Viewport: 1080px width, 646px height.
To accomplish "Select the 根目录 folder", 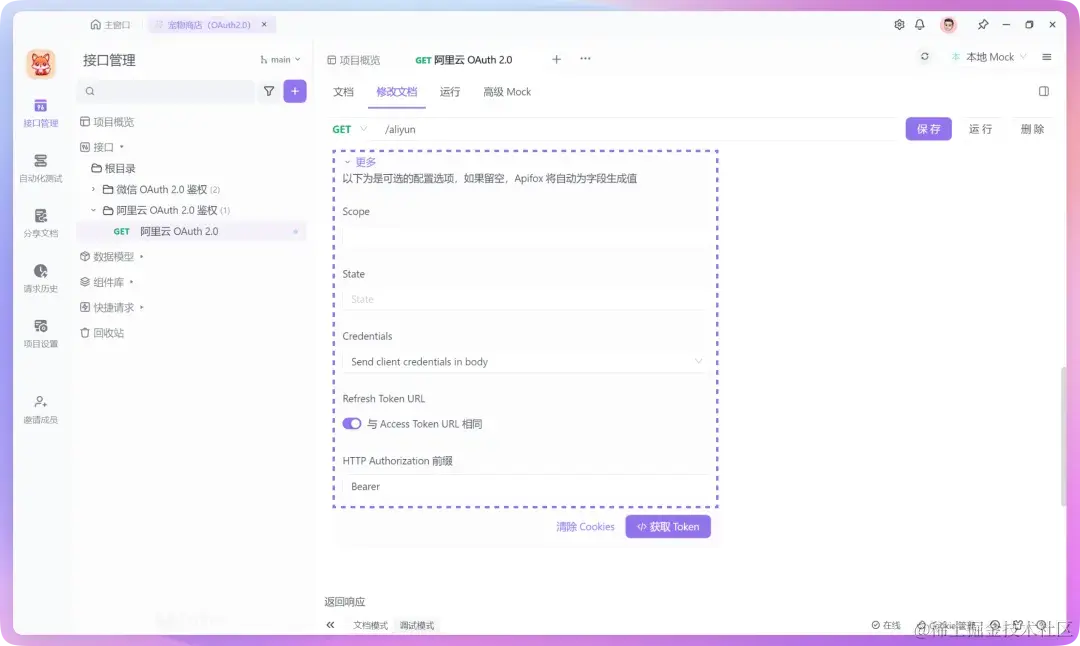I will pos(114,168).
